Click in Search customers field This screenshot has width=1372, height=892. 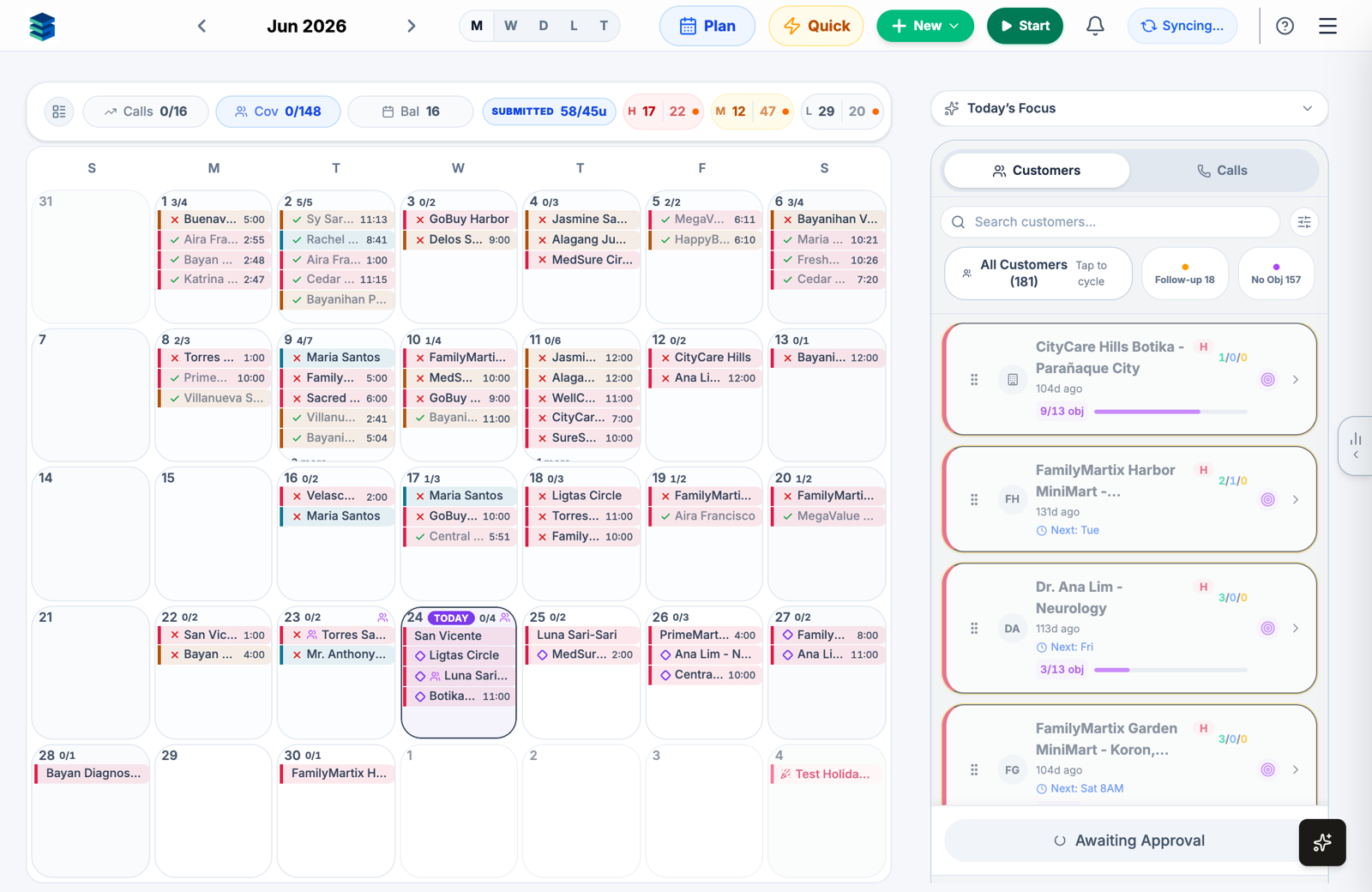[1110, 222]
